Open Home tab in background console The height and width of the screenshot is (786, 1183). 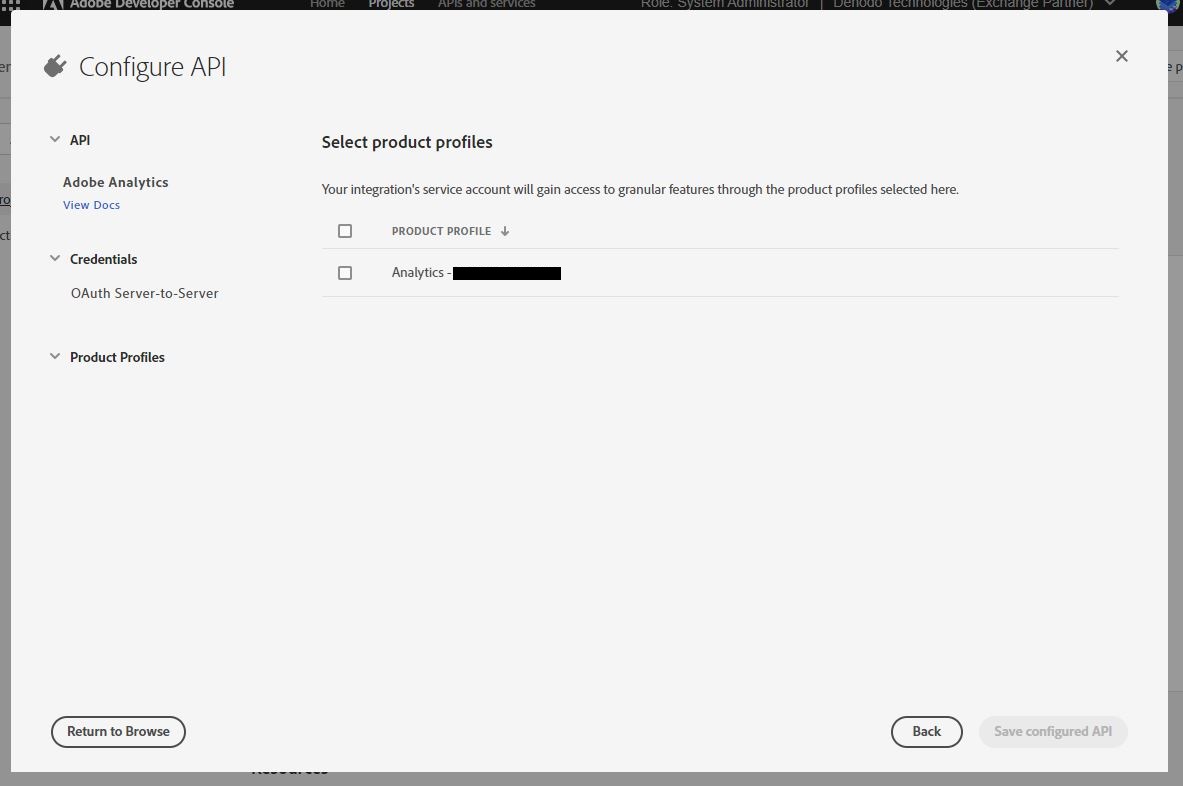pos(327,5)
